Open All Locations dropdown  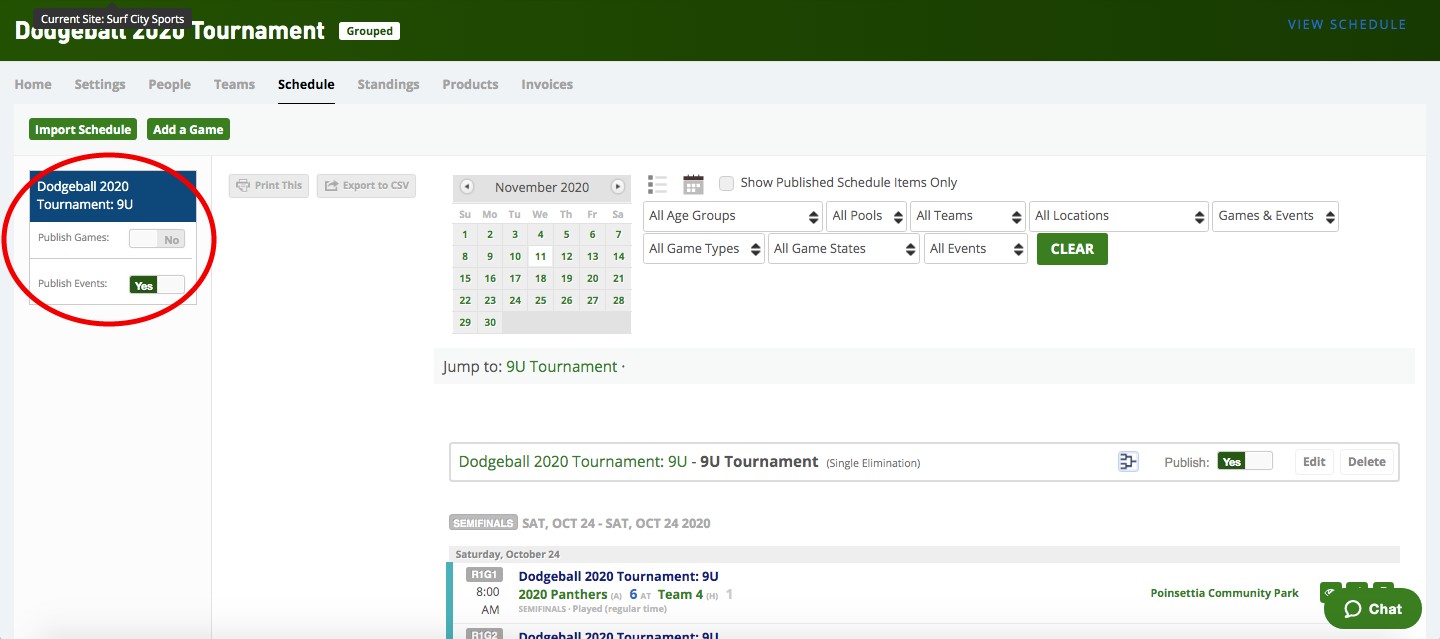coord(1119,216)
